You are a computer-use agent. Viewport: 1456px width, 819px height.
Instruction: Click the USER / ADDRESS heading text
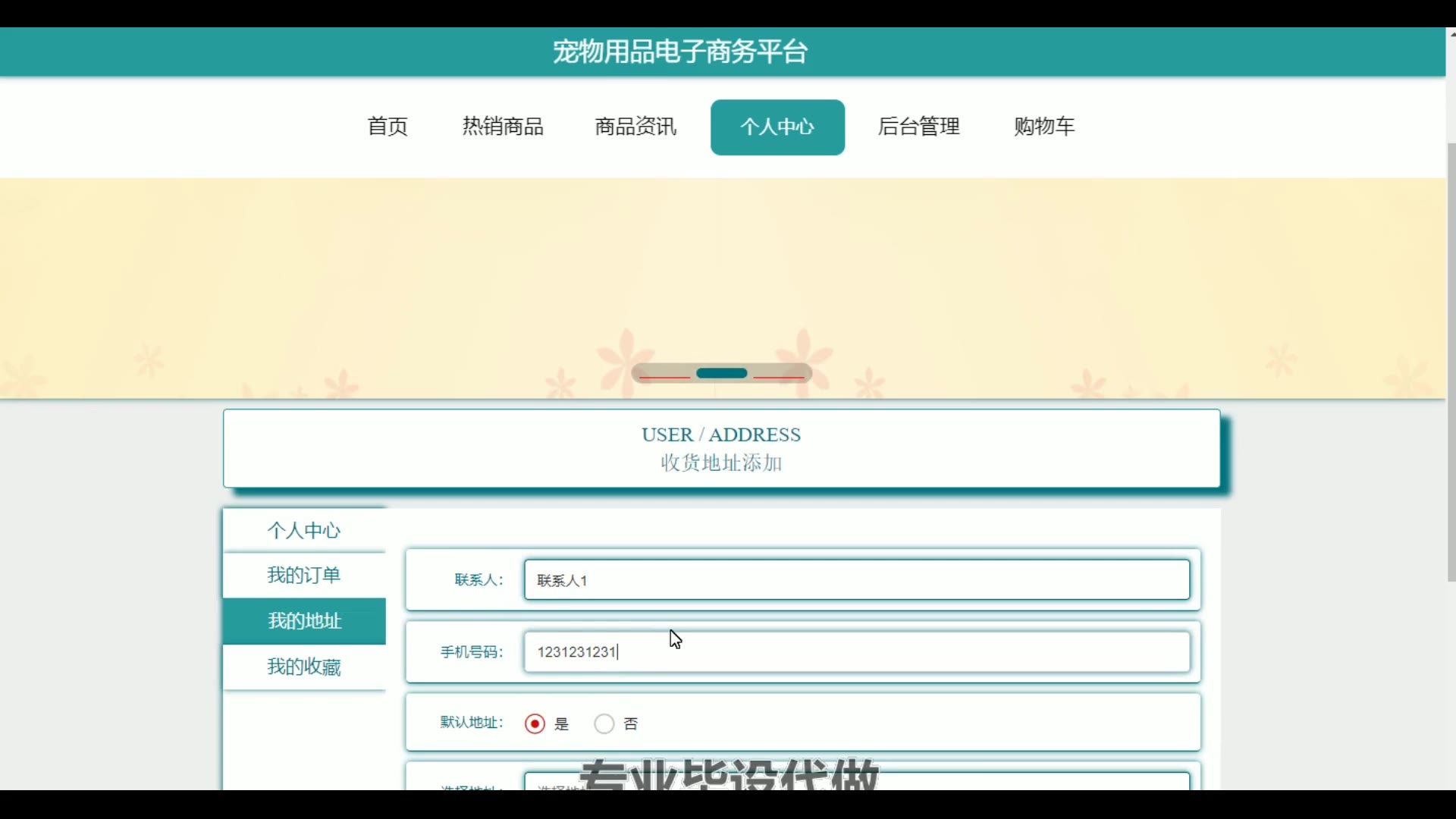[721, 435]
